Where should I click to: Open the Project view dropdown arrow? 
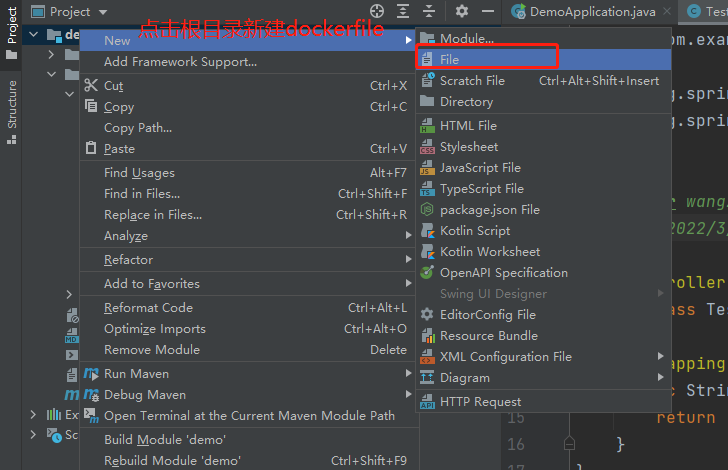[x=103, y=12]
